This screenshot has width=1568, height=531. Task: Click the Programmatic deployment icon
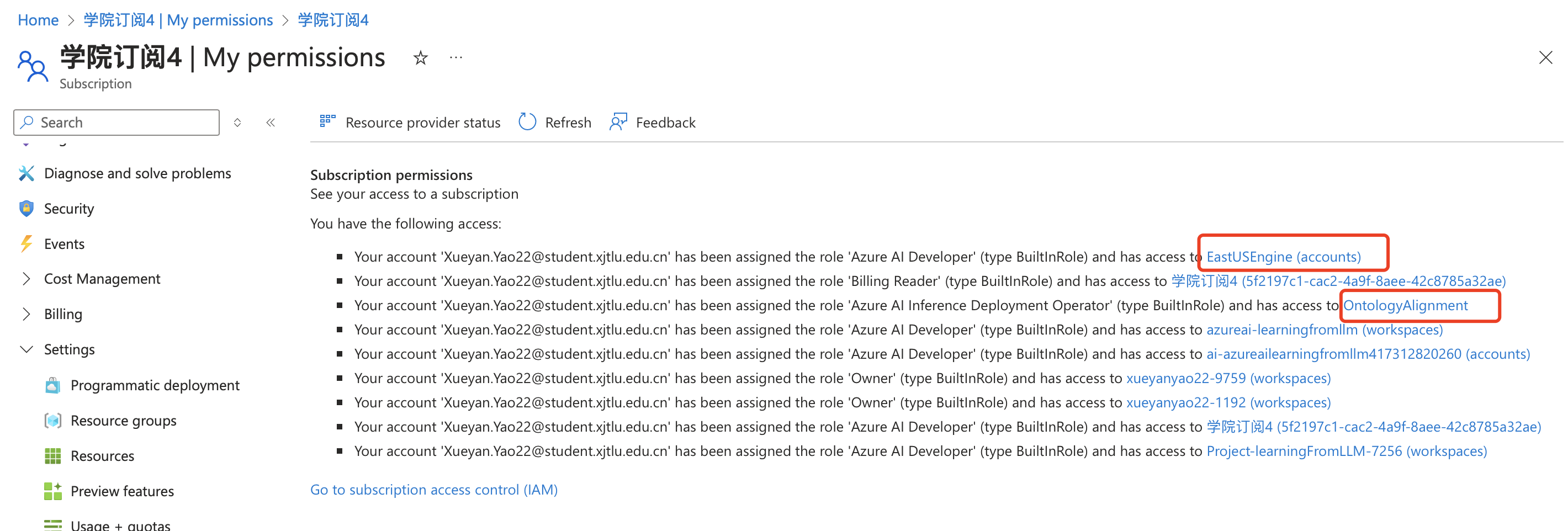click(53, 385)
